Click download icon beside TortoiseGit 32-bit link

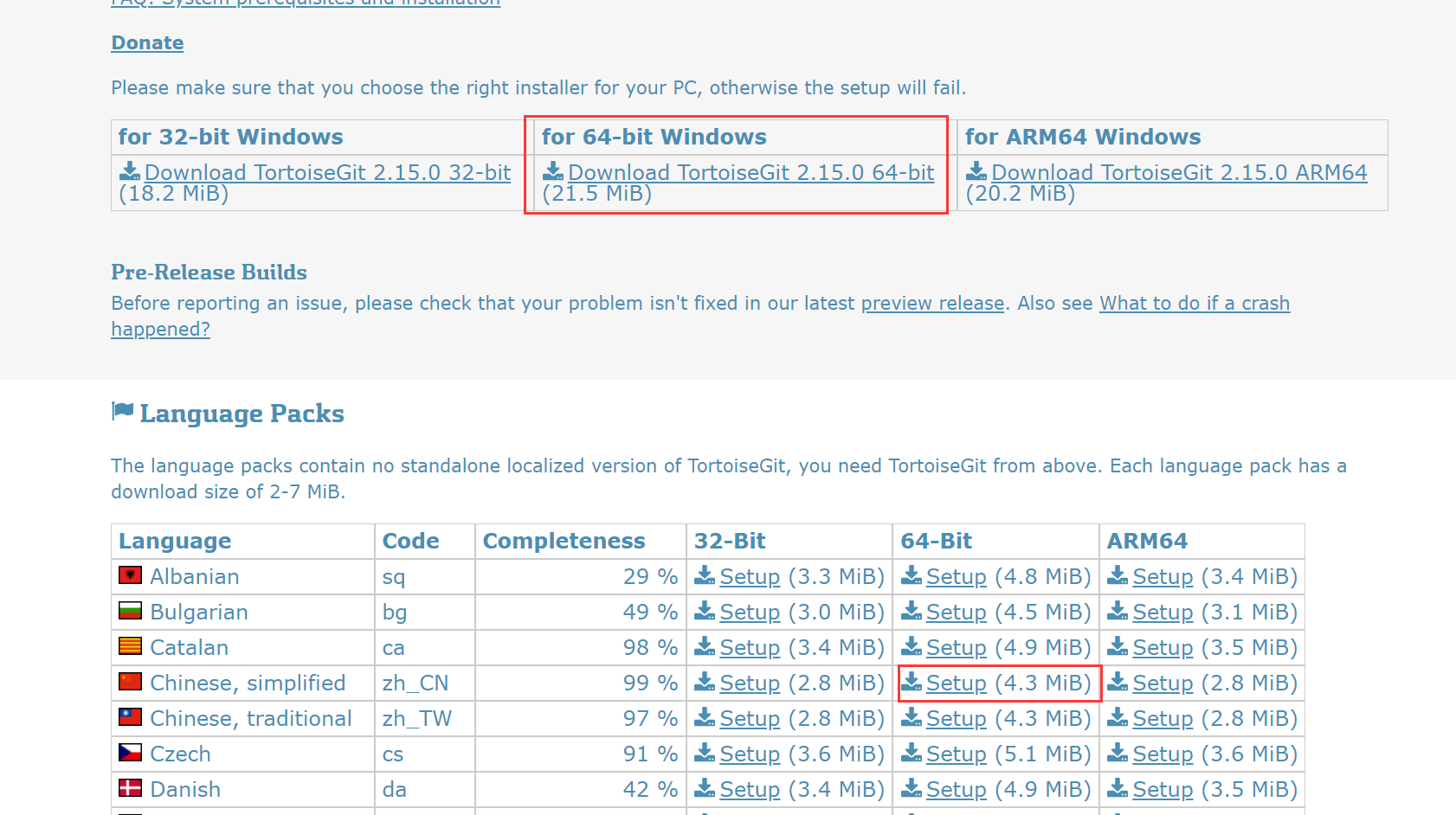(x=130, y=171)
